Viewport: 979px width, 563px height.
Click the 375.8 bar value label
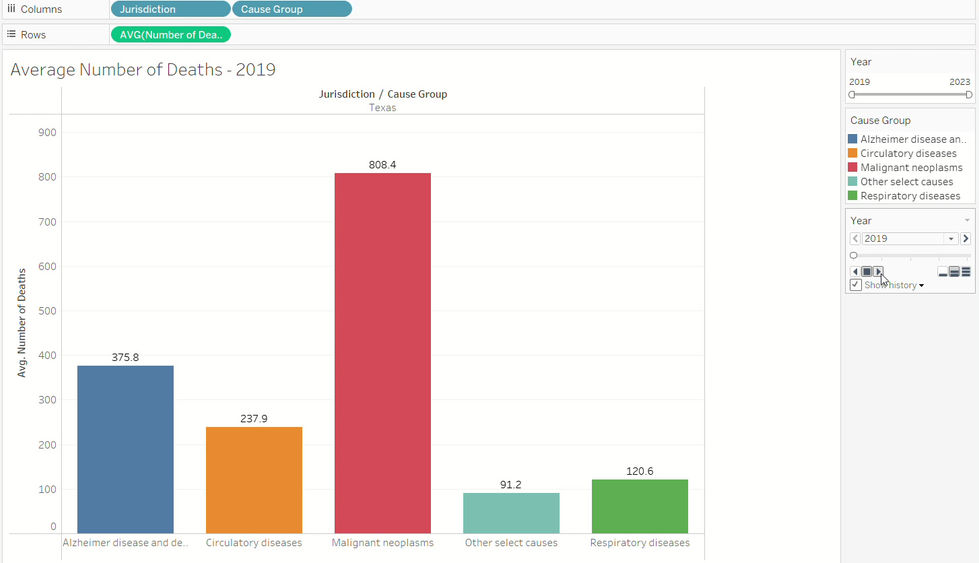[125, 358]
